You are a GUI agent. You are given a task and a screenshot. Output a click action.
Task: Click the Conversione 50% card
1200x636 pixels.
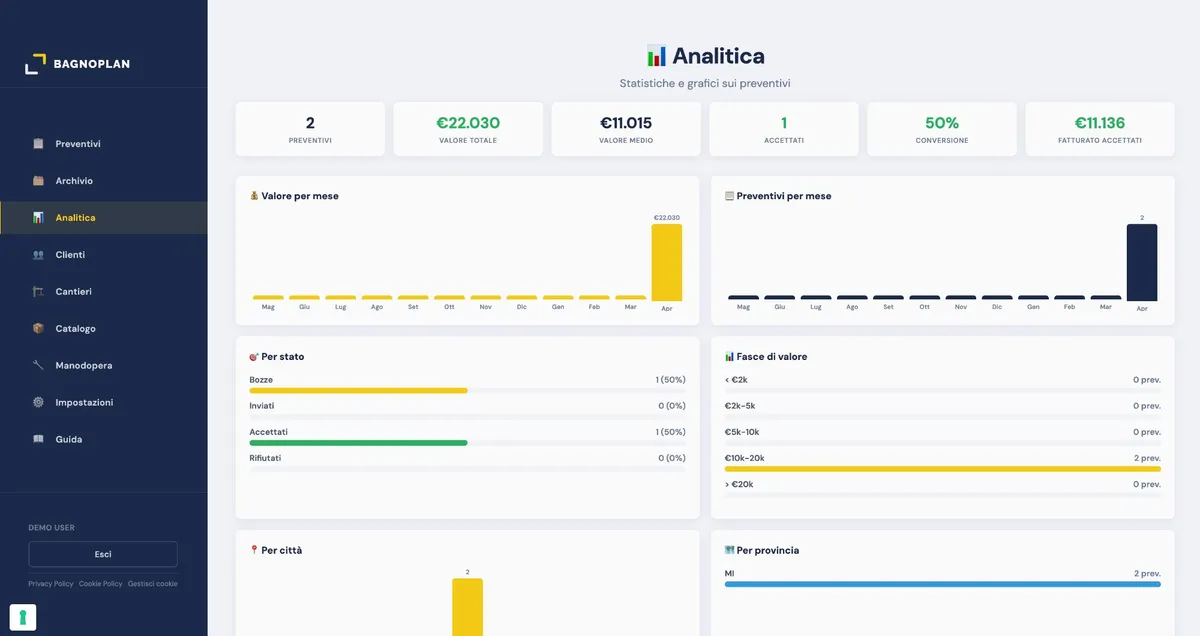point(942,129)
